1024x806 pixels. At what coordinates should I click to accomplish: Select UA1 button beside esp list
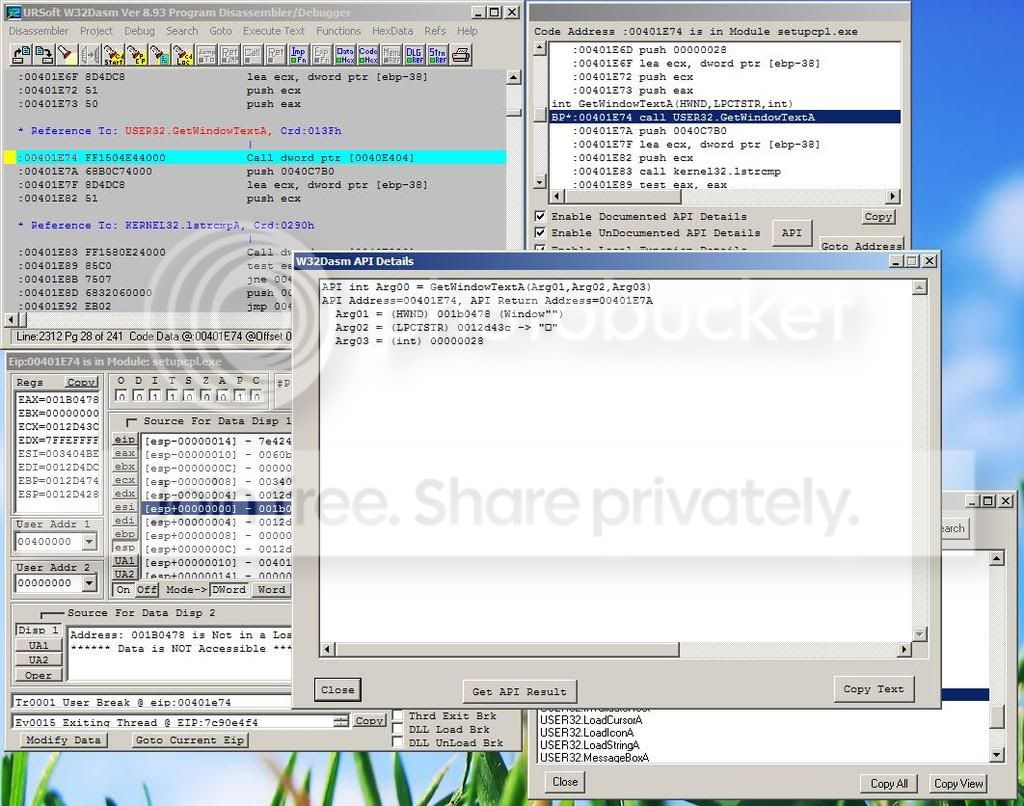[124, 562]
